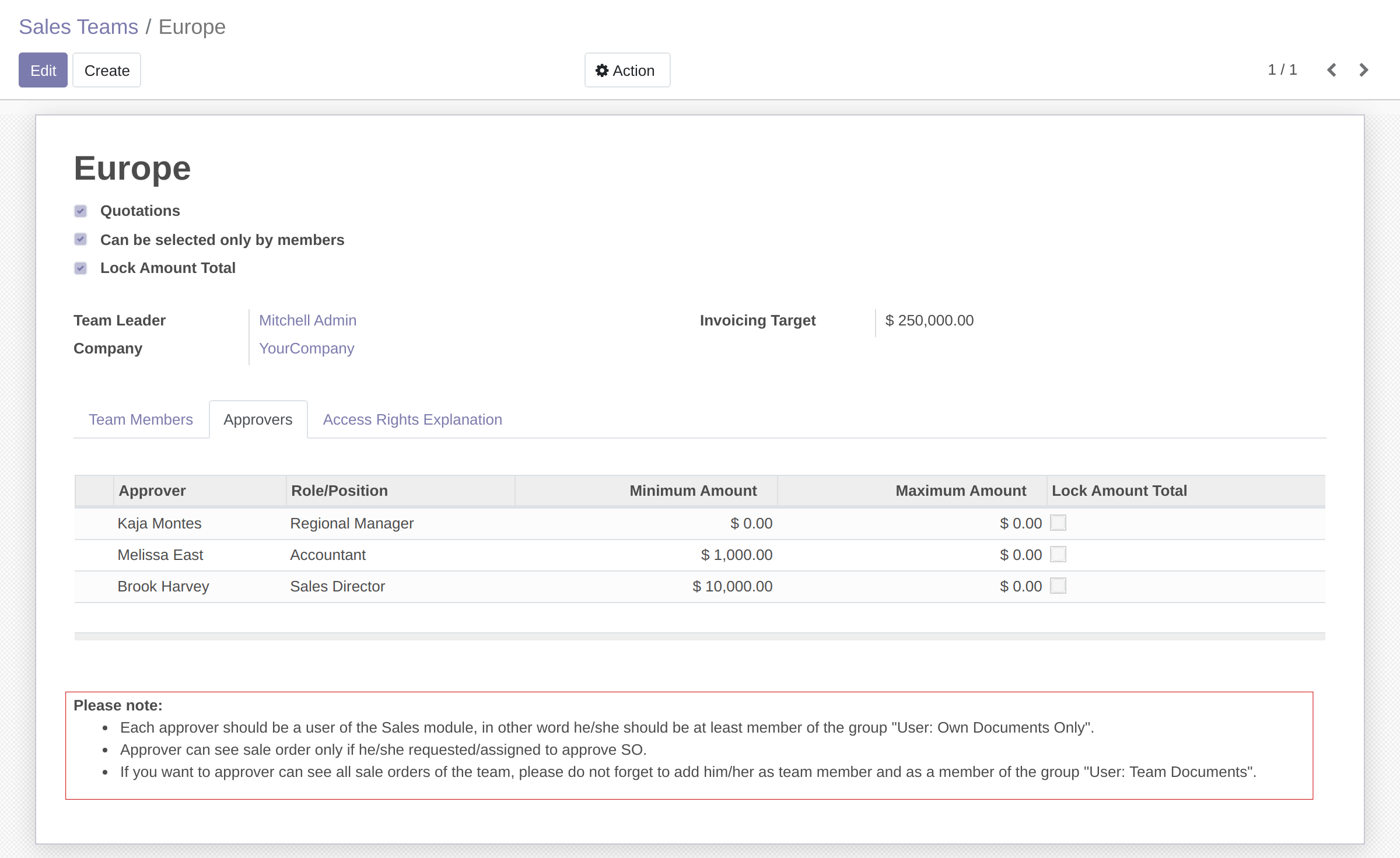The image size is (1400, 858).
Task: Go to the previous record arrow
Action: pyautogui.click(x=1332, y=70)
